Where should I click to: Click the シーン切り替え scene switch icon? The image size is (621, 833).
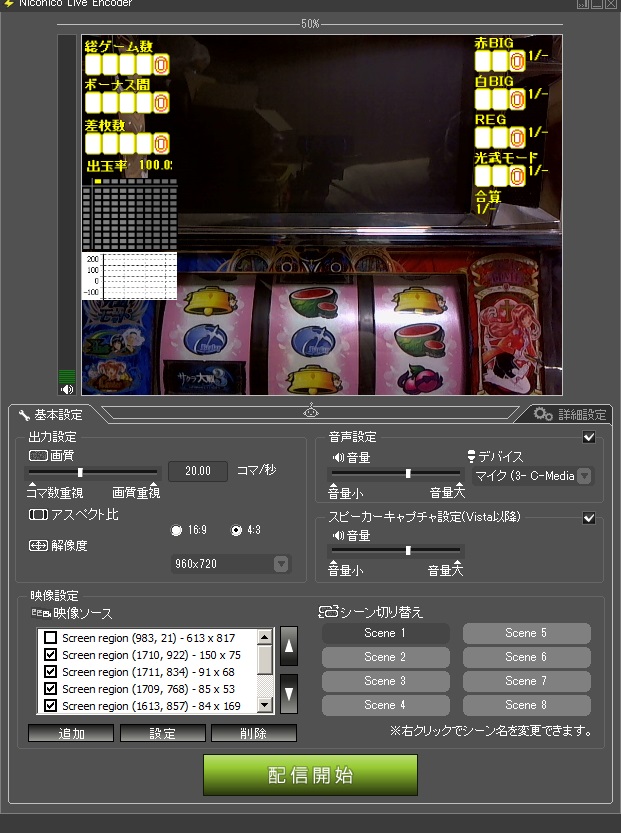pos(328,612)
